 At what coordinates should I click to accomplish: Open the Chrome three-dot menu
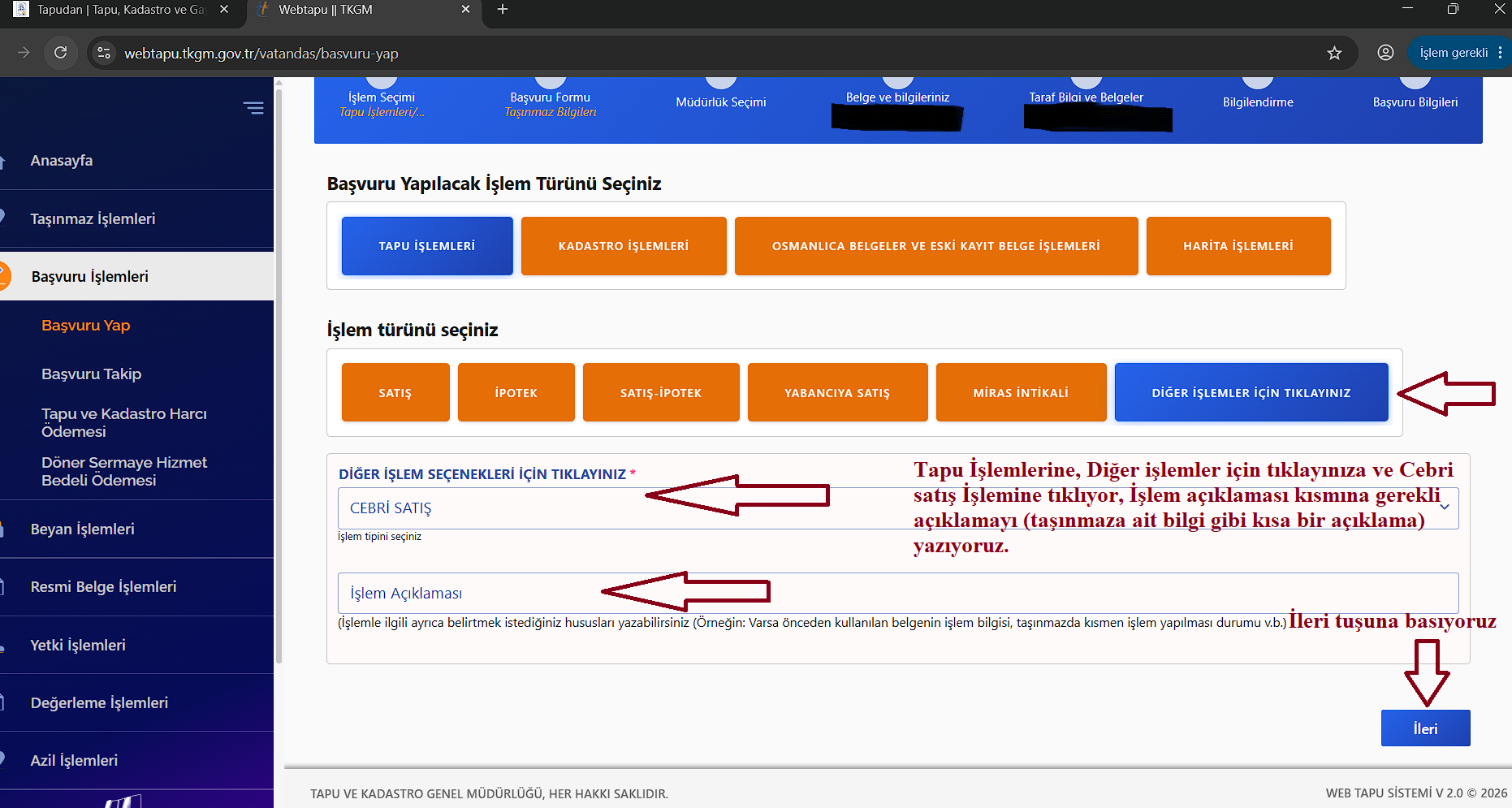(1500, 53)
